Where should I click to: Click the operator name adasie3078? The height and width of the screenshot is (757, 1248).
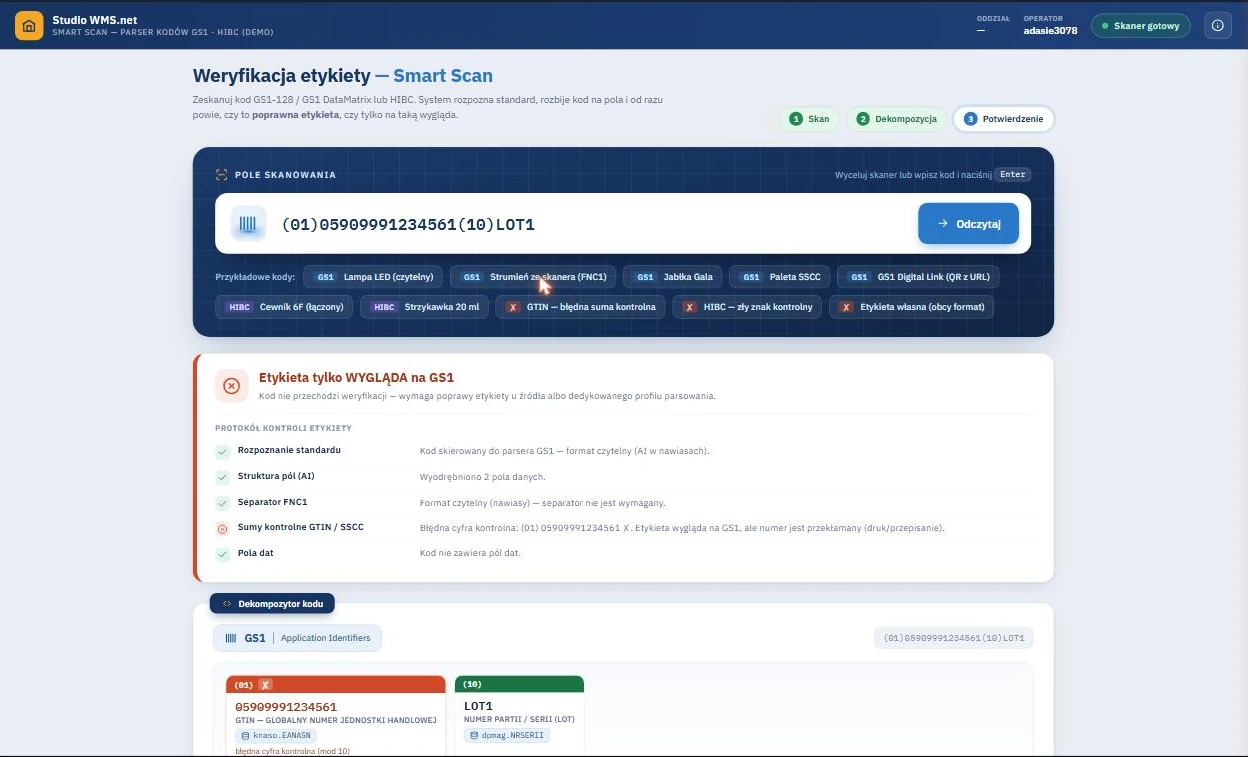point(1050,31)
